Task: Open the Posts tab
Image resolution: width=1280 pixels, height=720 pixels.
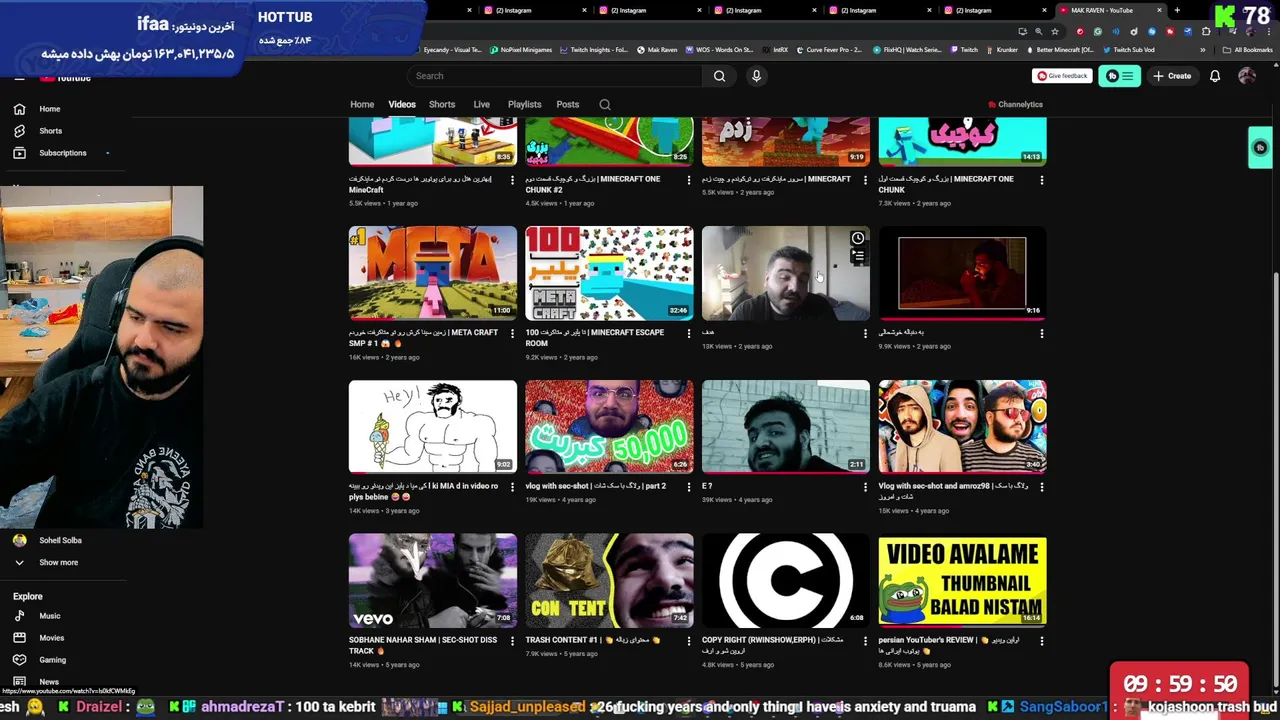Action: coord(568,104)
